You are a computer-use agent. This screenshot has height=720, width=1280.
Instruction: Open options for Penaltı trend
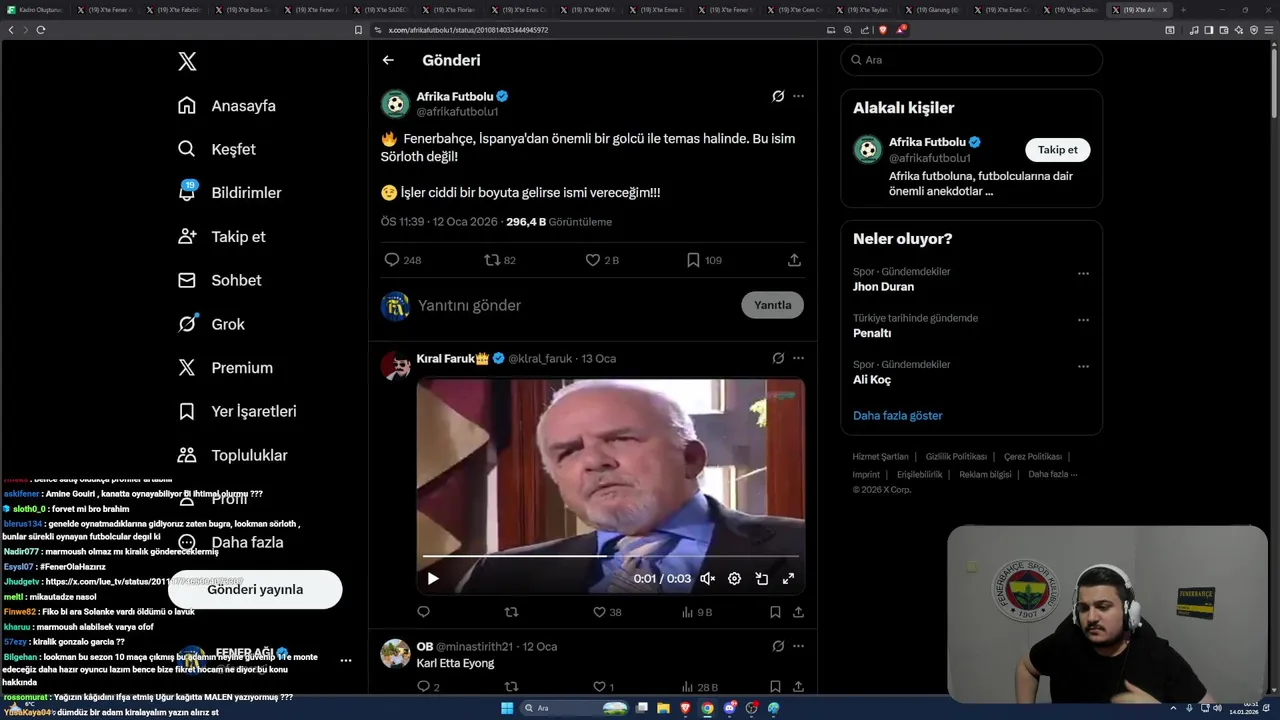[x=1083, y=320]
